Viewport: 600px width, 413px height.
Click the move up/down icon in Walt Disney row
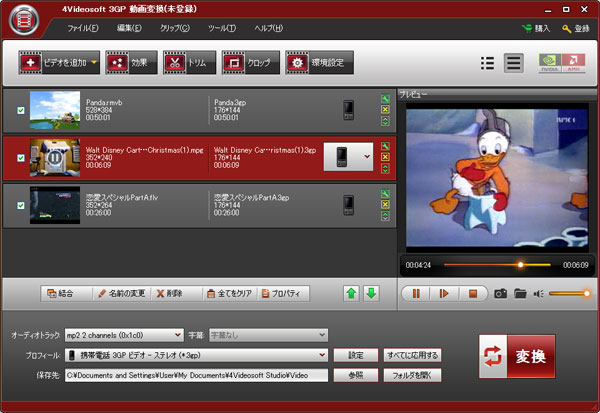point(385,168)
